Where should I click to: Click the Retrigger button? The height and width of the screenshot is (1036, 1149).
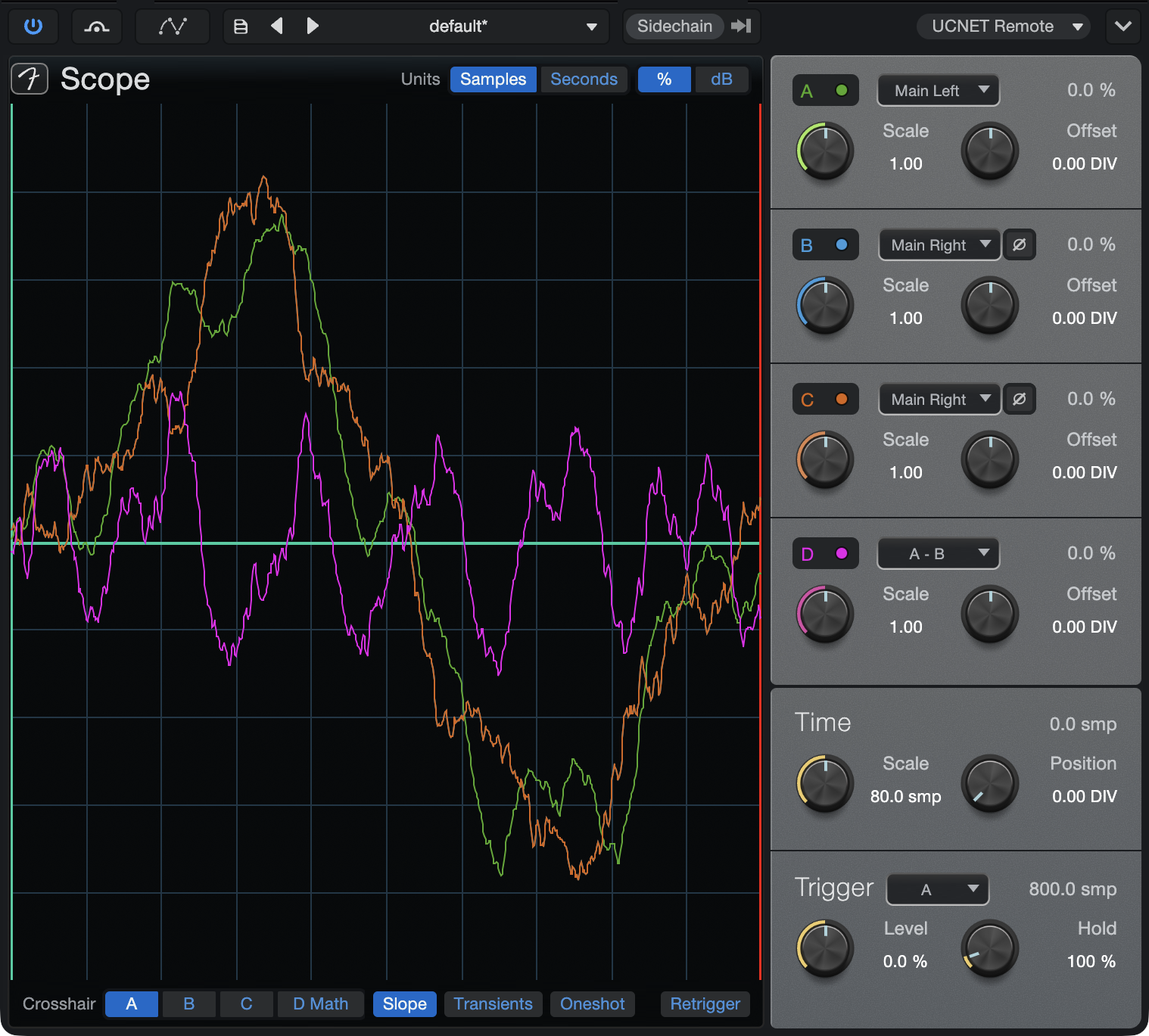click(705, 1004)
